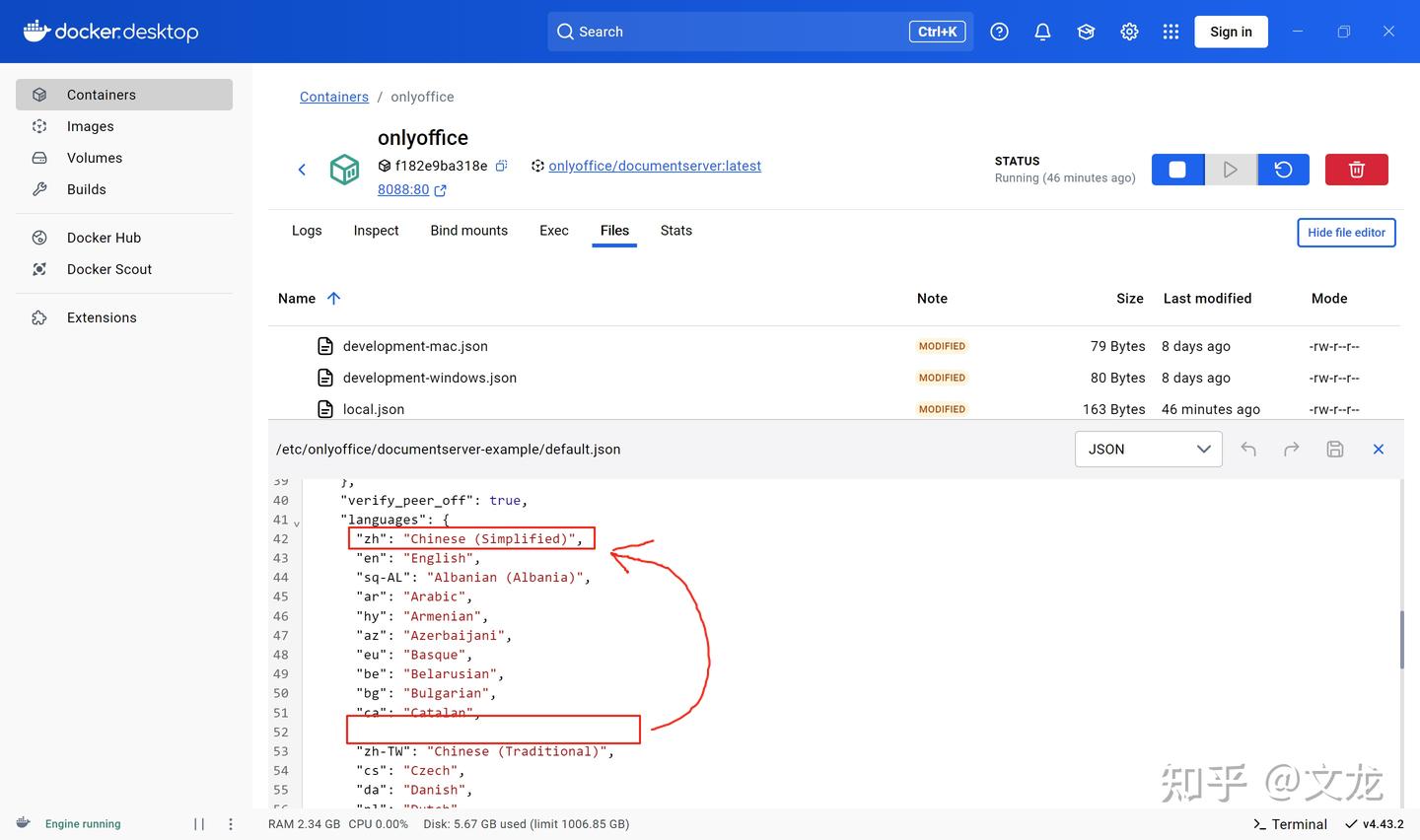Open the Learning Center graduation cap icon
This screenshot has height=840, width=1420.
click(1086, 32)
